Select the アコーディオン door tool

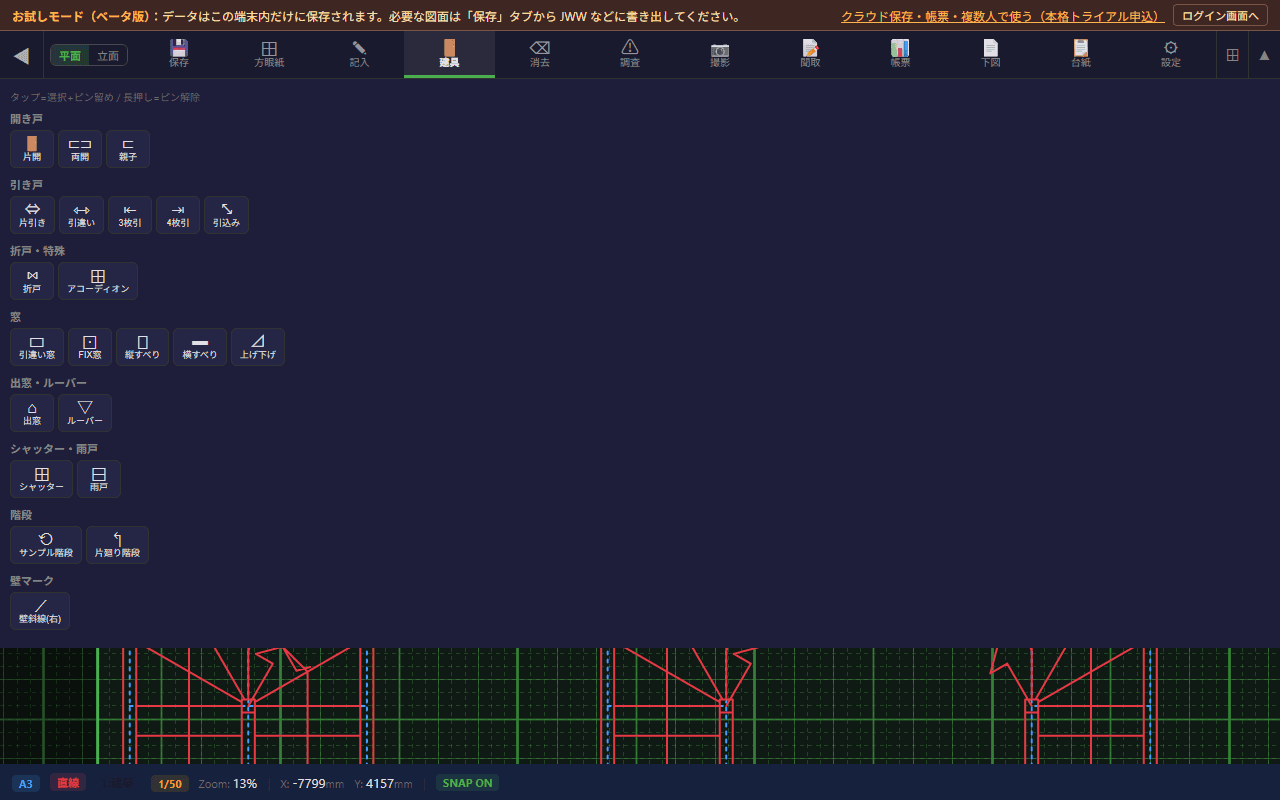[x=98, y=281]
